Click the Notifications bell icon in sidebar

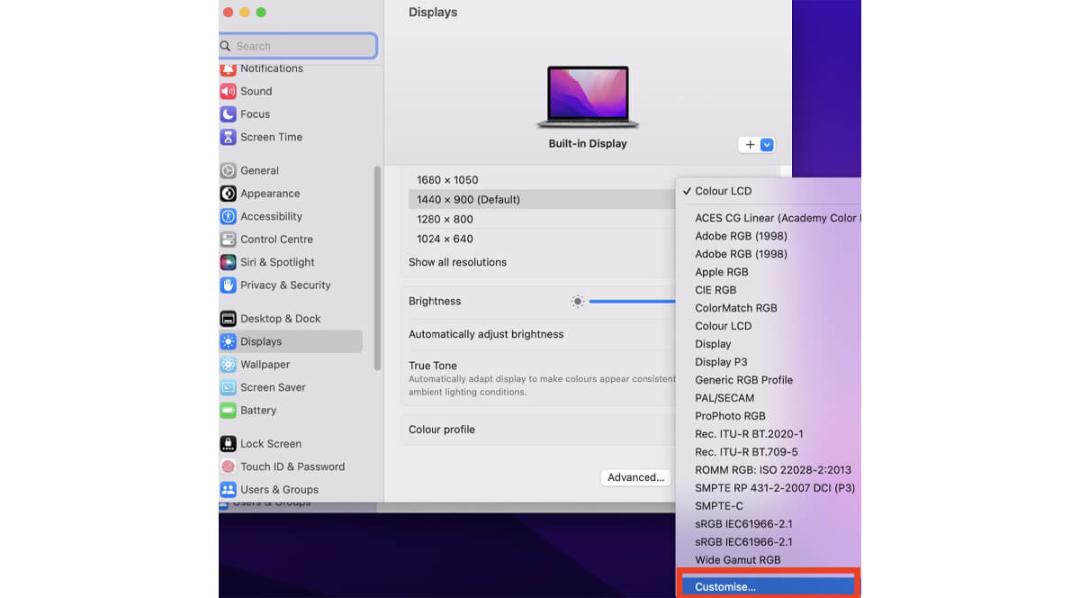click(x=228, y=69)
